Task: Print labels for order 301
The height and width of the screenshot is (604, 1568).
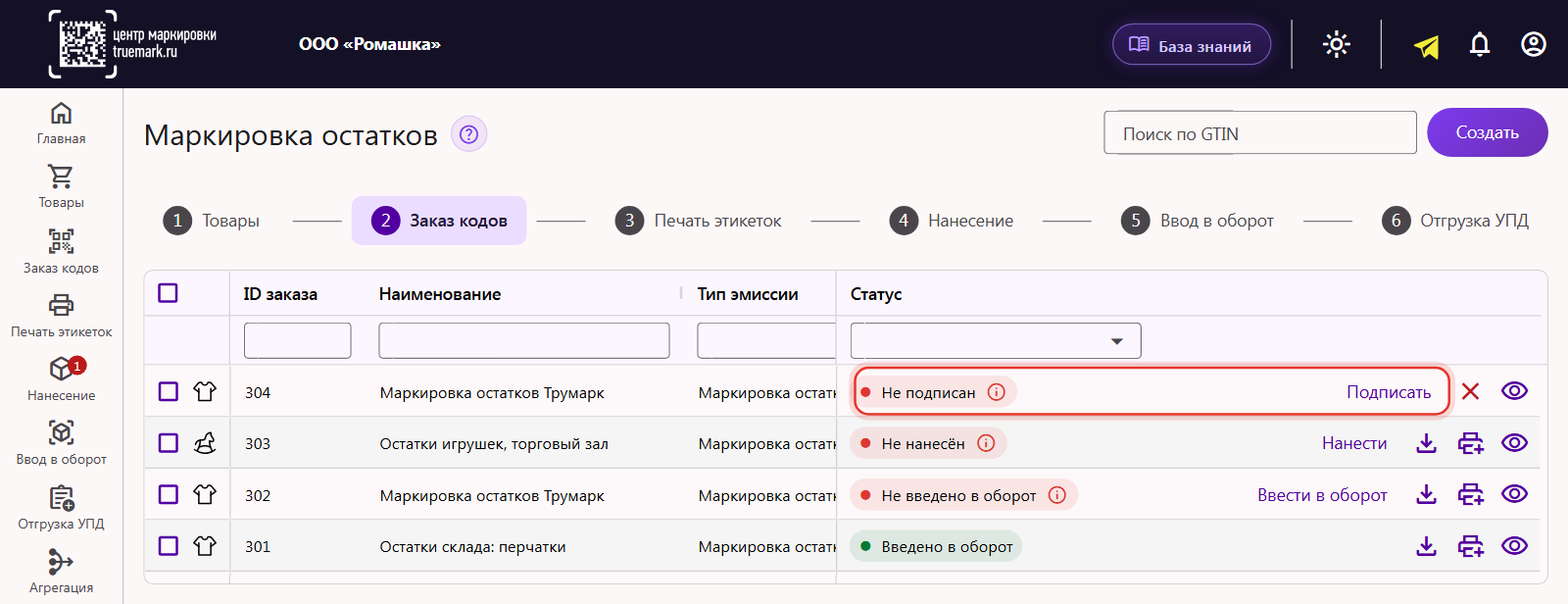Action: (x=1470, y=546)
